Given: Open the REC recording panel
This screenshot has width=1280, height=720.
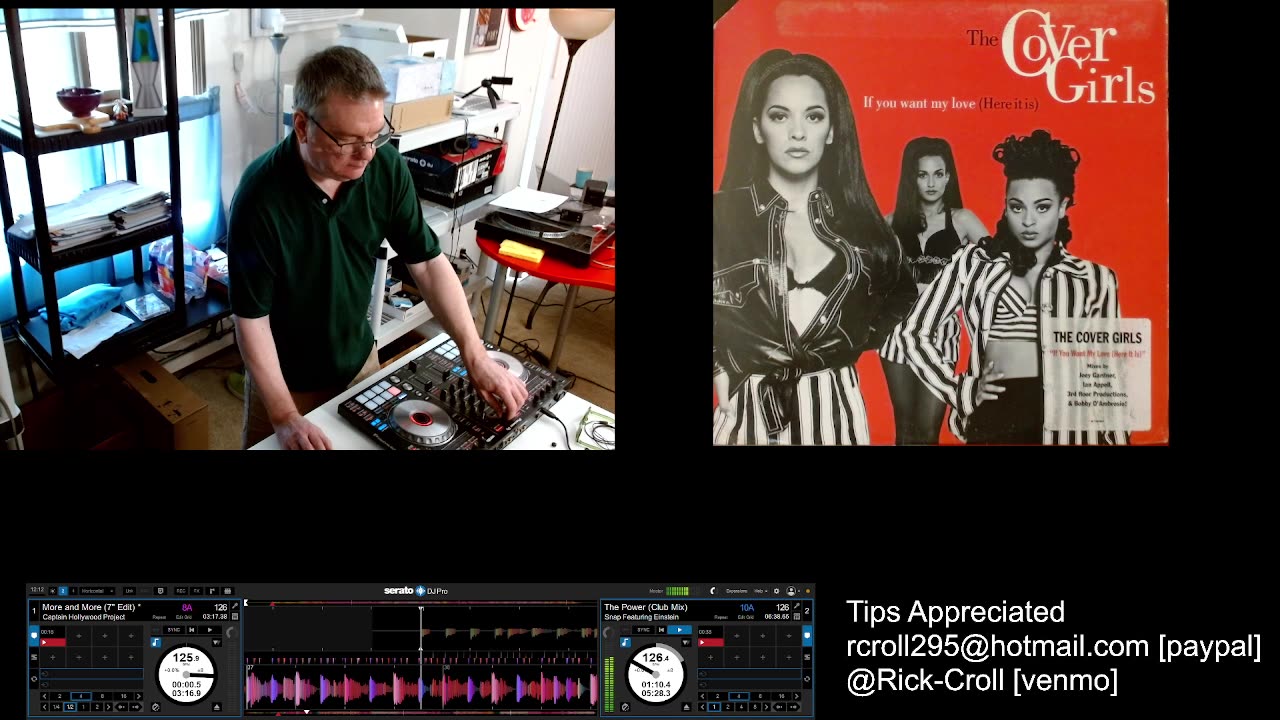Looking at the screenshot, I should 181,591.
